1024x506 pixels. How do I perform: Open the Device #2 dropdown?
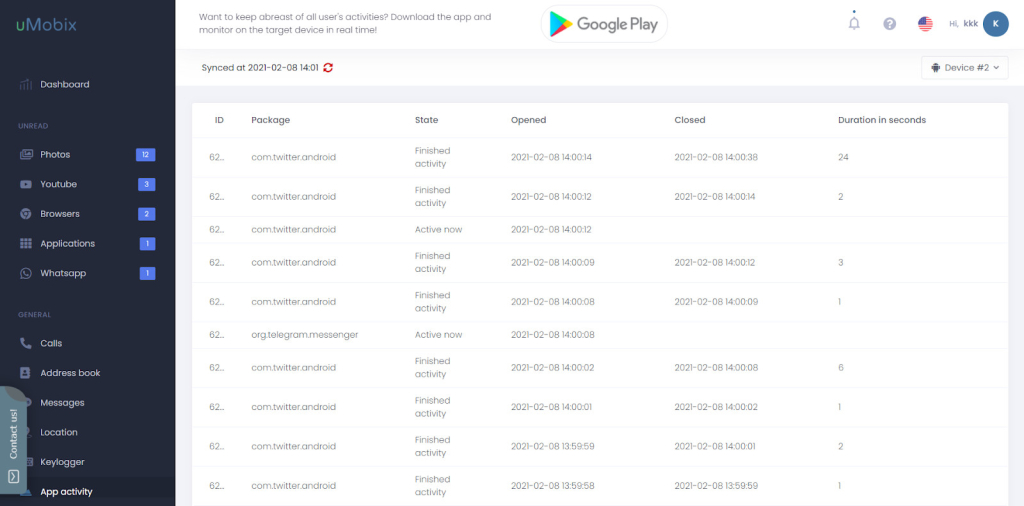[965, 67]
